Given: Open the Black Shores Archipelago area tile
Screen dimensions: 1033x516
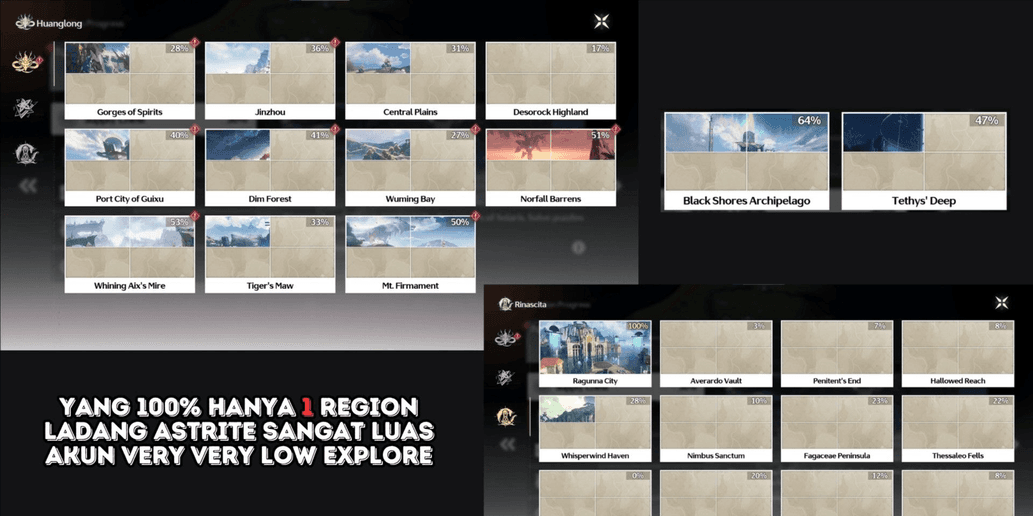Looking at the screenshot, I should [x=746, y=161].
